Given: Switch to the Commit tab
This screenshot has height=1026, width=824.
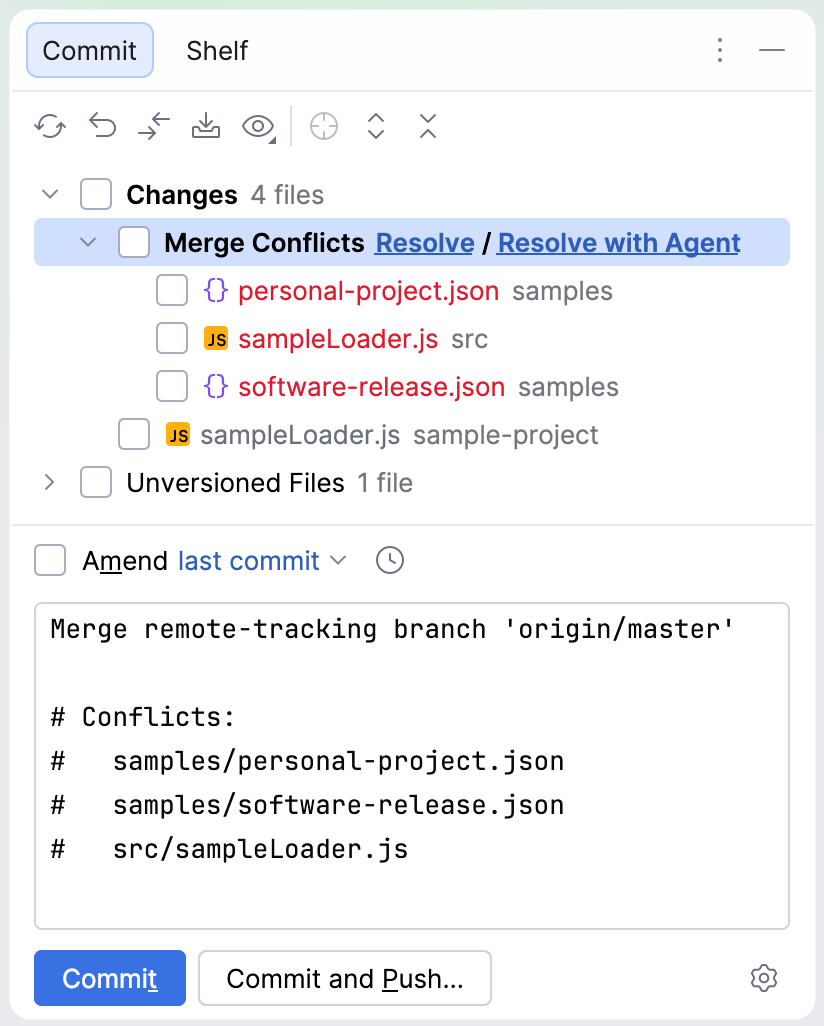Looking at the screenshot, I should [x=90, y=50].
